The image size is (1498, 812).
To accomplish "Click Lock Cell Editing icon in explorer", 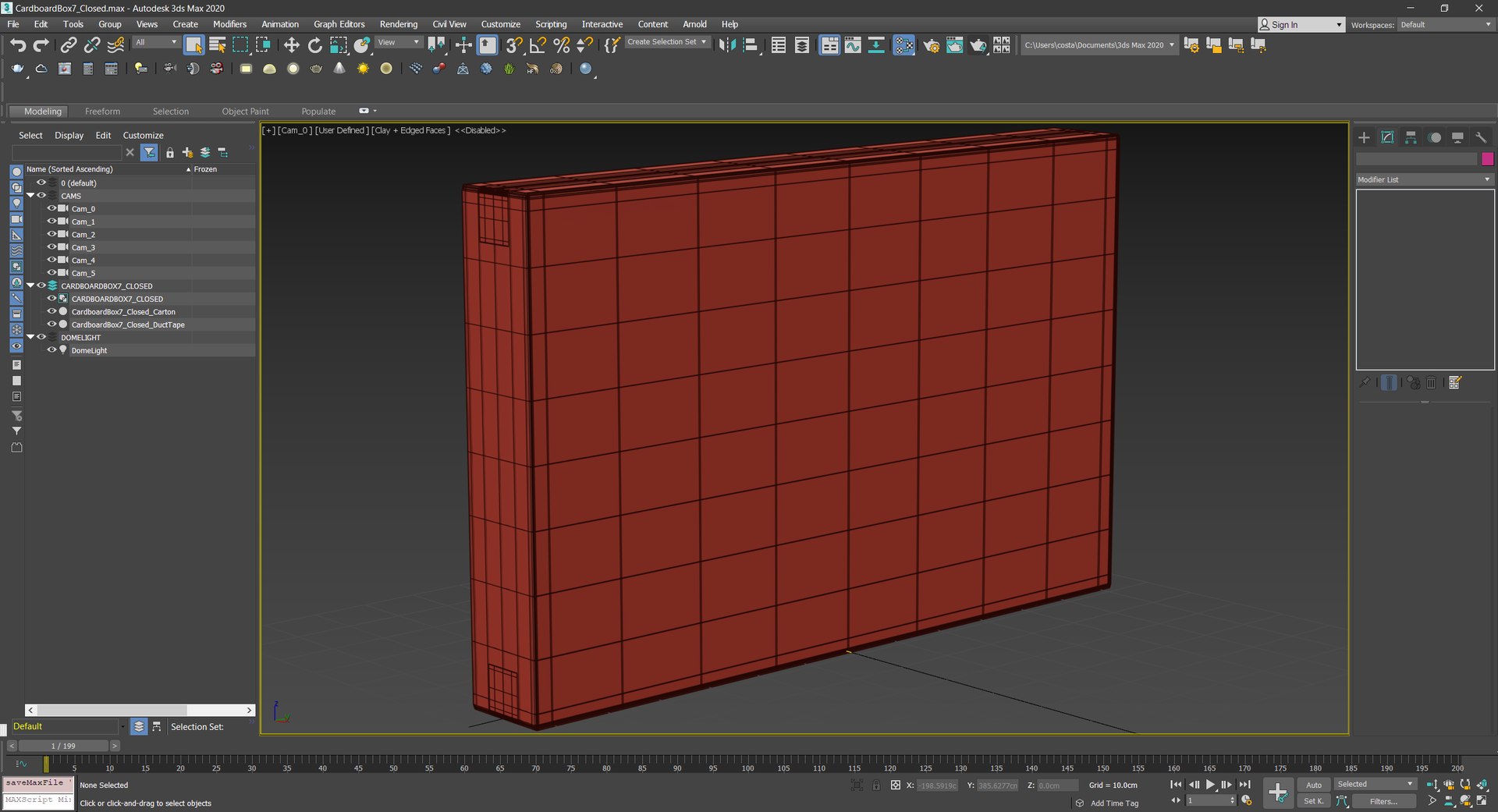I will pos(169,153).
